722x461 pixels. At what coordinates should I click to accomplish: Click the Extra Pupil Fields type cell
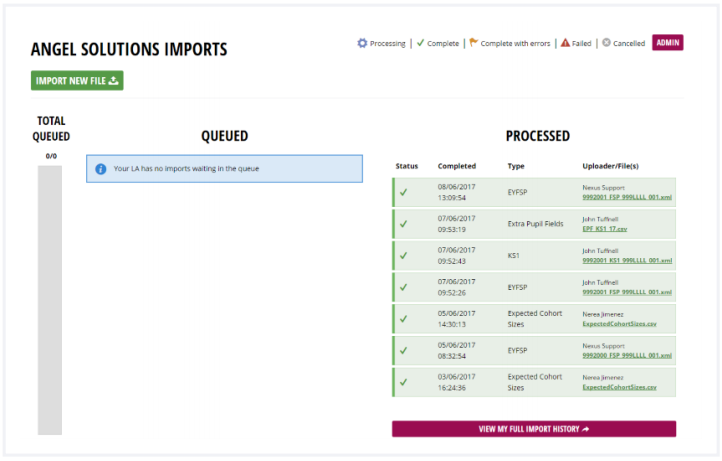[535, 224]
